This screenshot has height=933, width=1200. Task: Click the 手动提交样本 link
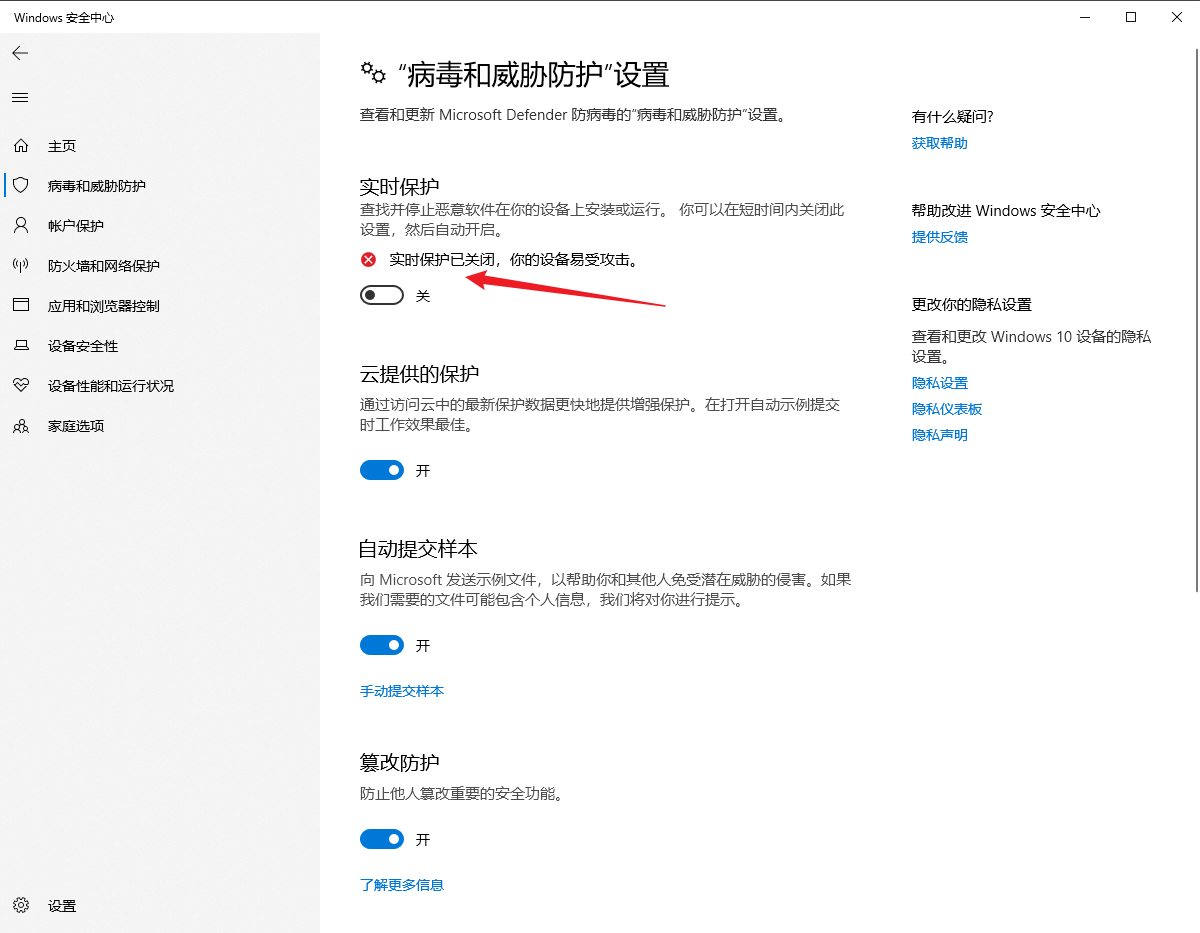402,691
